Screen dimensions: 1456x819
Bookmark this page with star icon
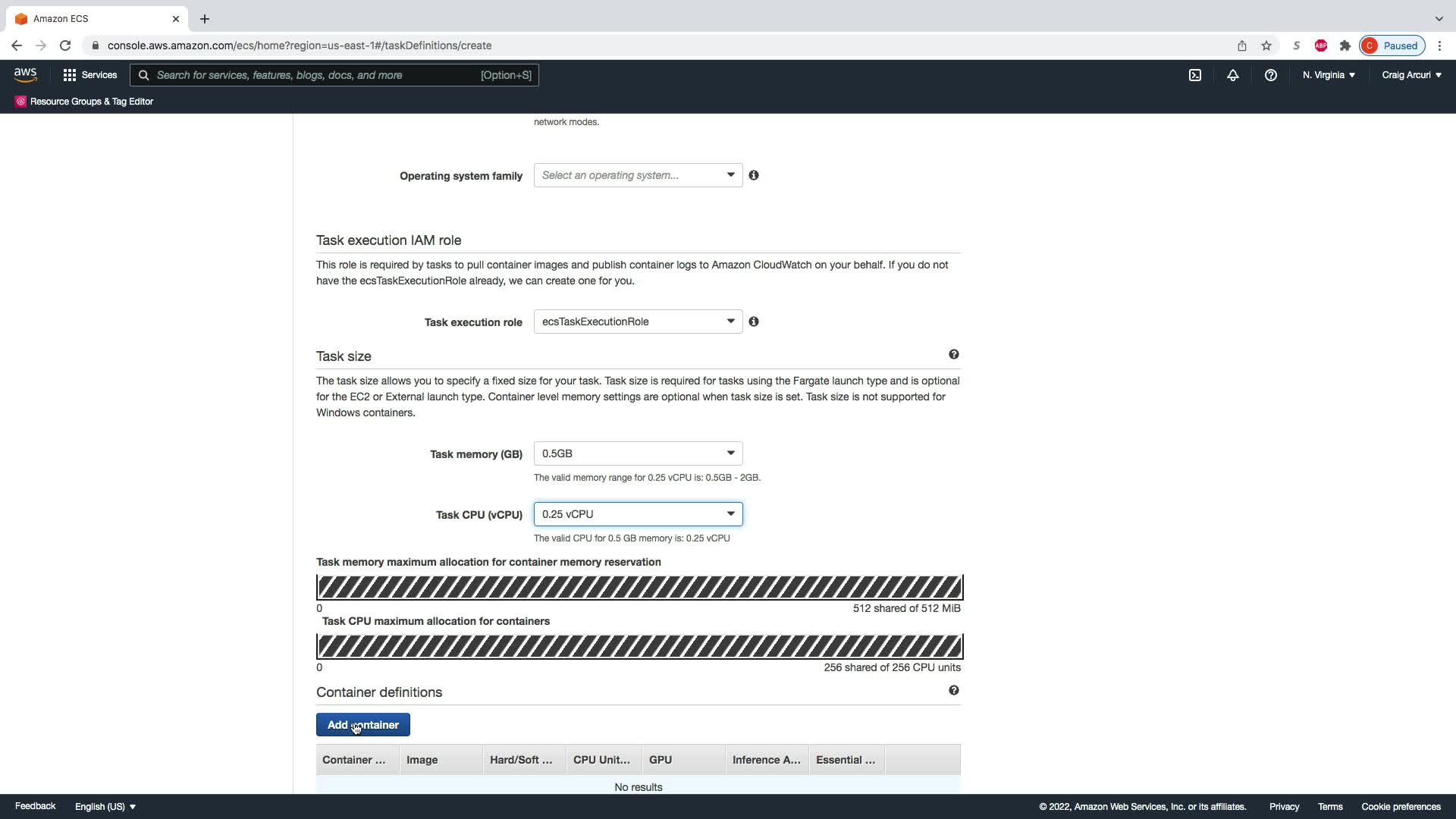pos(1266,45)
